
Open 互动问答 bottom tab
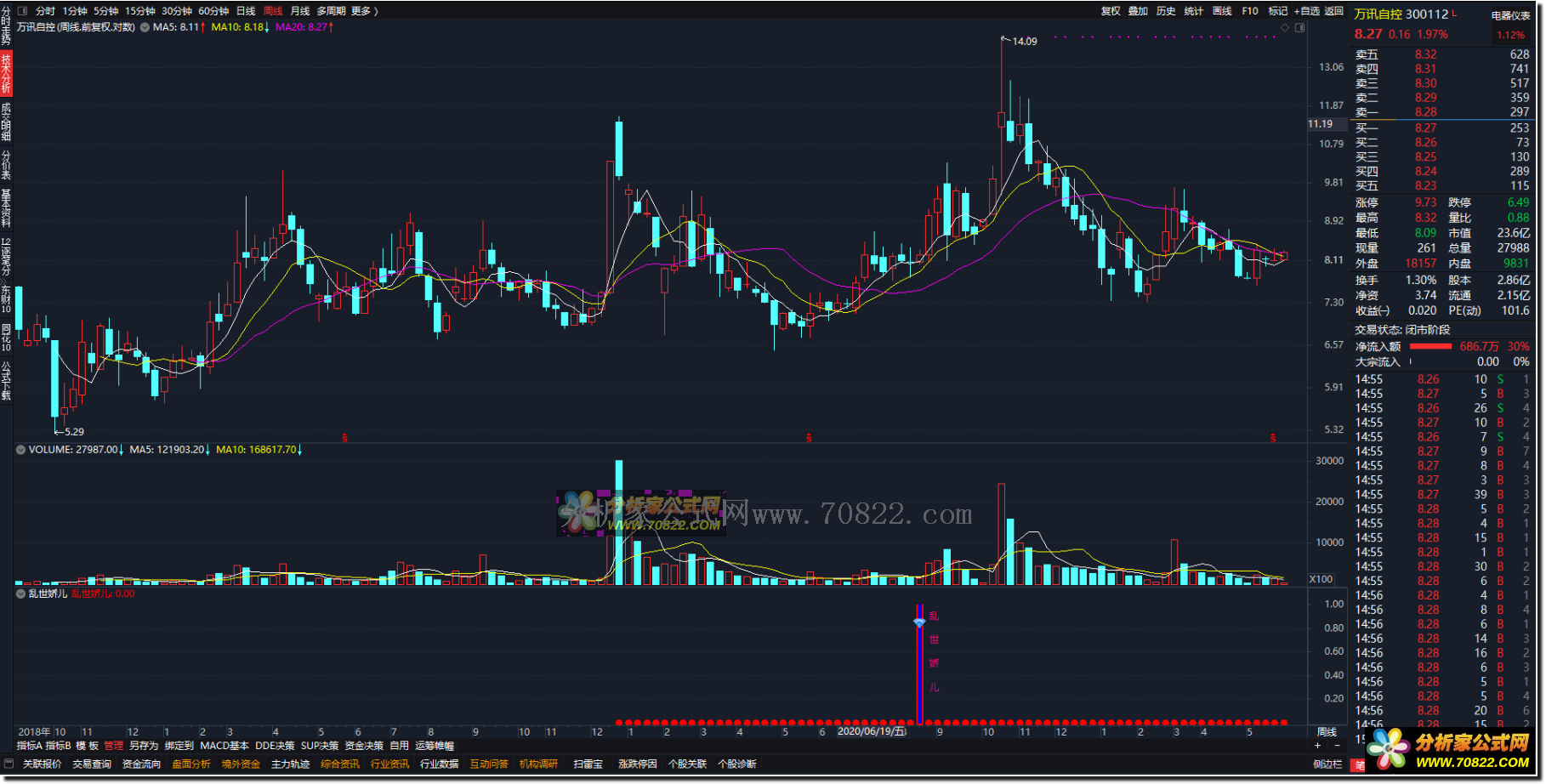[x=489, y=764]
